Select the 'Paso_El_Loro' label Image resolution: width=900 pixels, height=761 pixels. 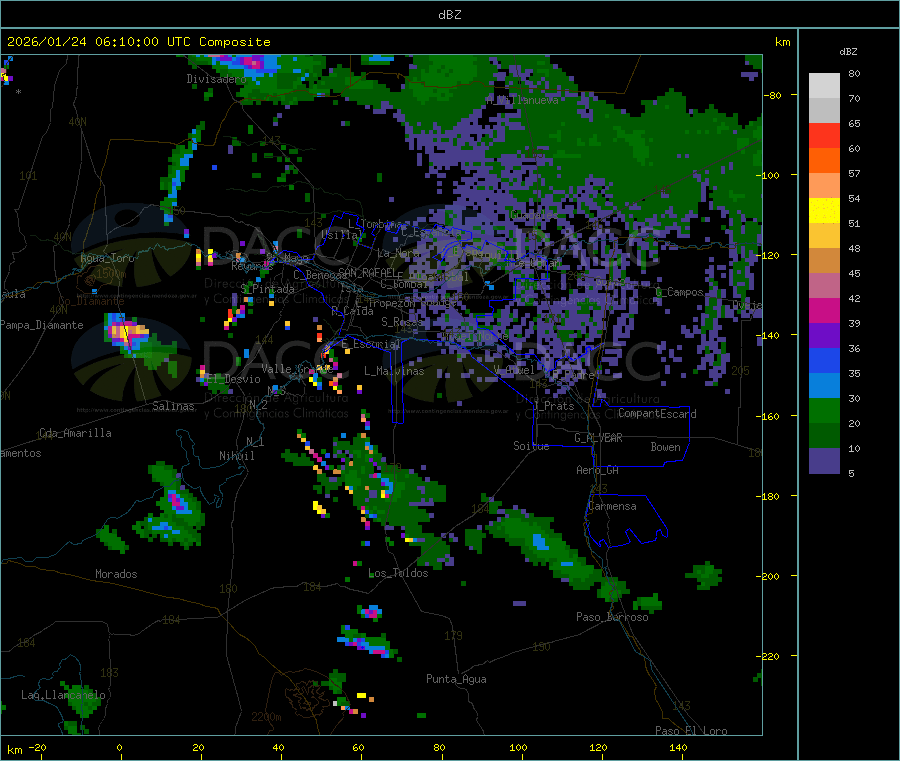pos(691,731)
